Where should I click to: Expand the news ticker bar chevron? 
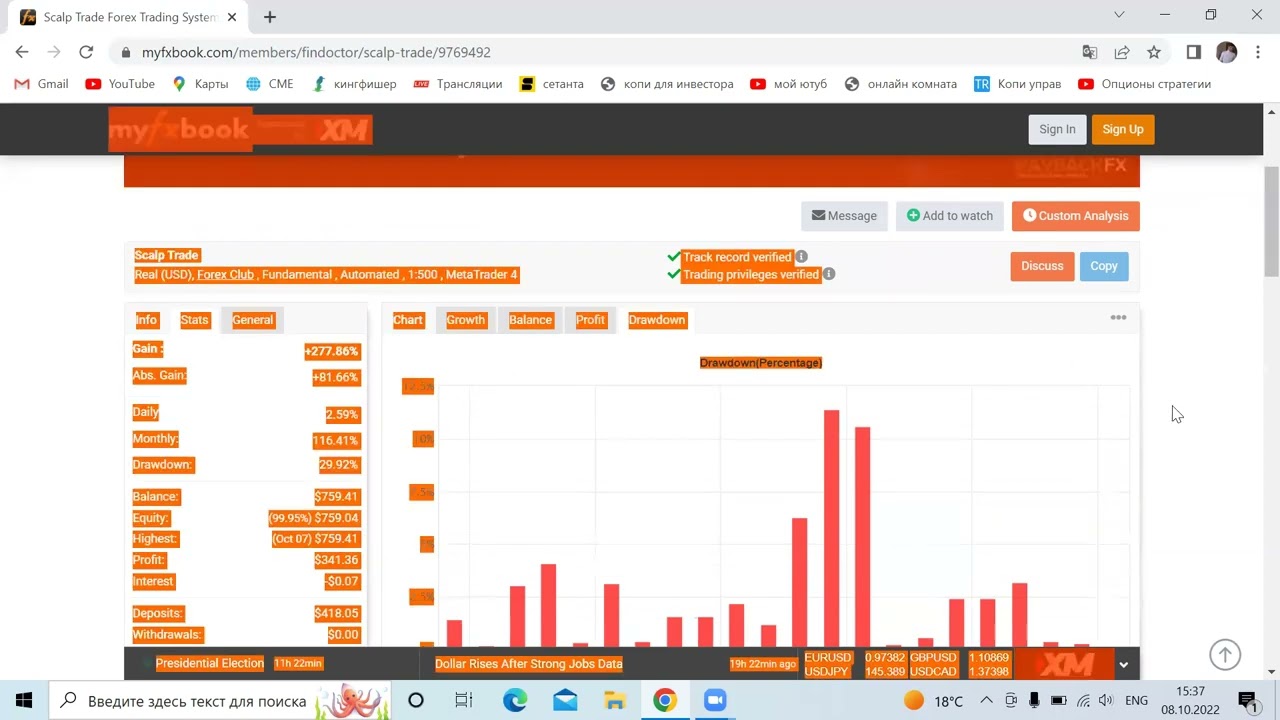coord(1123,664)
